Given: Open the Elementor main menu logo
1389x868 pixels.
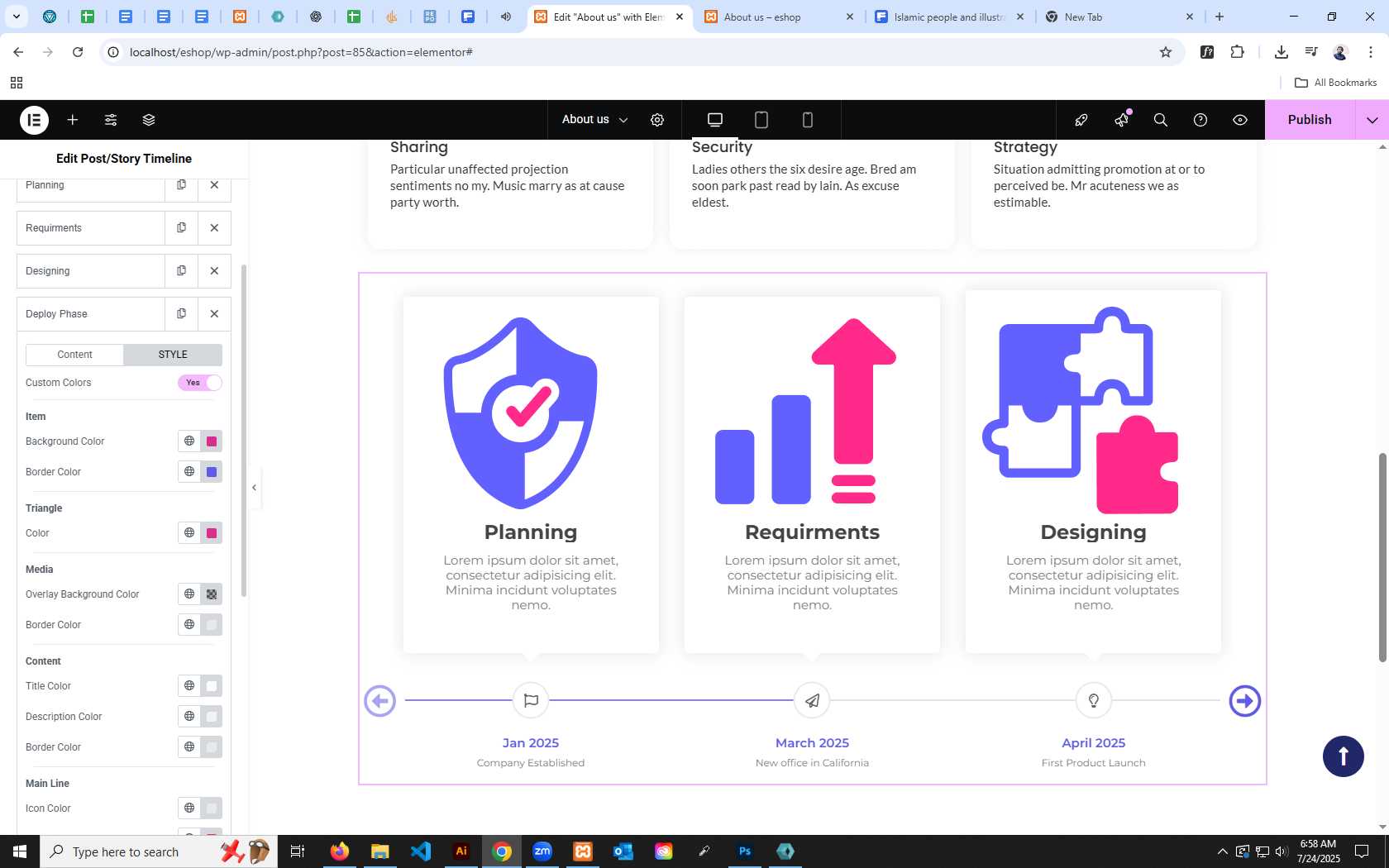Looking at the screenshot, I should 34,120.
